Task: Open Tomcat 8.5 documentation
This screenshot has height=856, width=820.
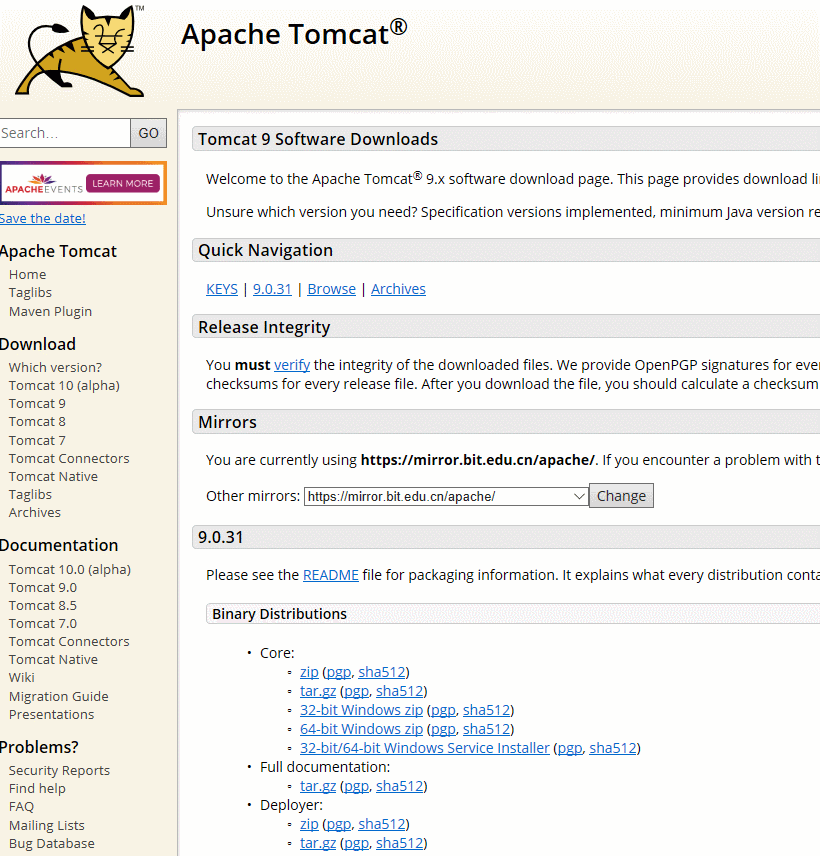Action: tap(43, 605)
